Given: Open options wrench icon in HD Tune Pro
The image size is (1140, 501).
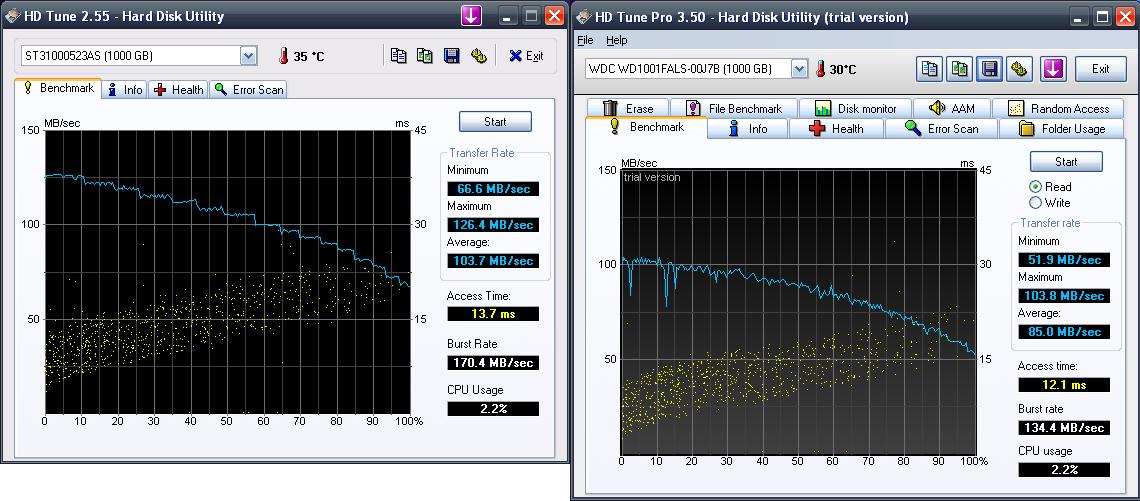Looking at the screenshot, I should pos(1020,68).
